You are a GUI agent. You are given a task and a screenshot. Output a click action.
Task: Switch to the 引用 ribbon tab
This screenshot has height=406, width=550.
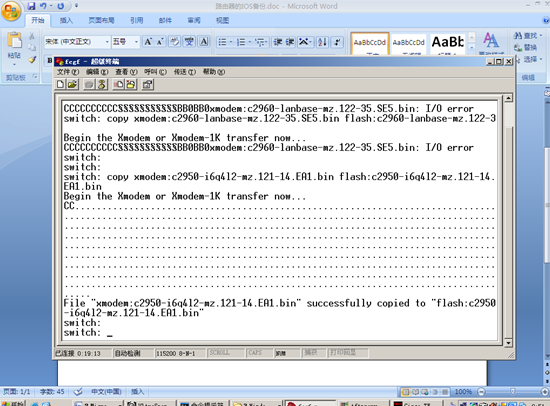(x=137, y=20)
